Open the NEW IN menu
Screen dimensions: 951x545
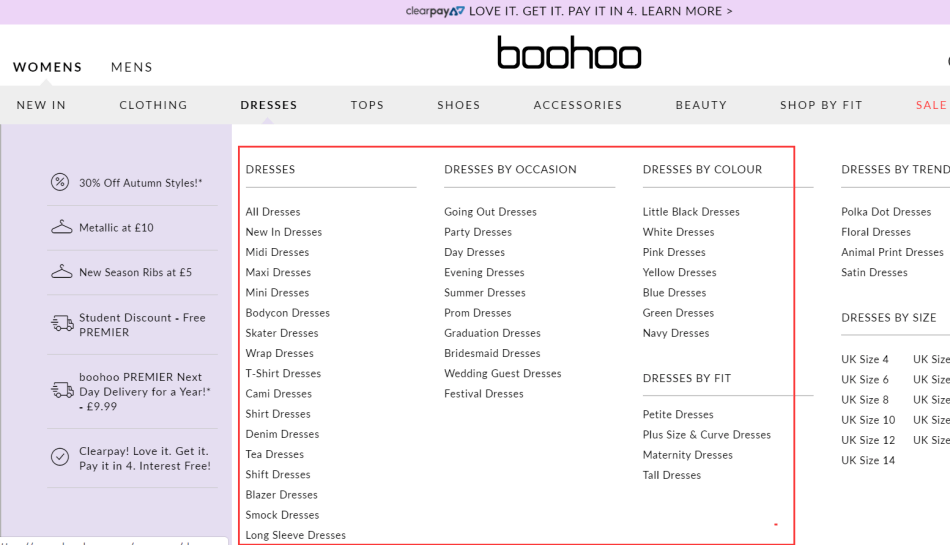click(x=41, y=105)
